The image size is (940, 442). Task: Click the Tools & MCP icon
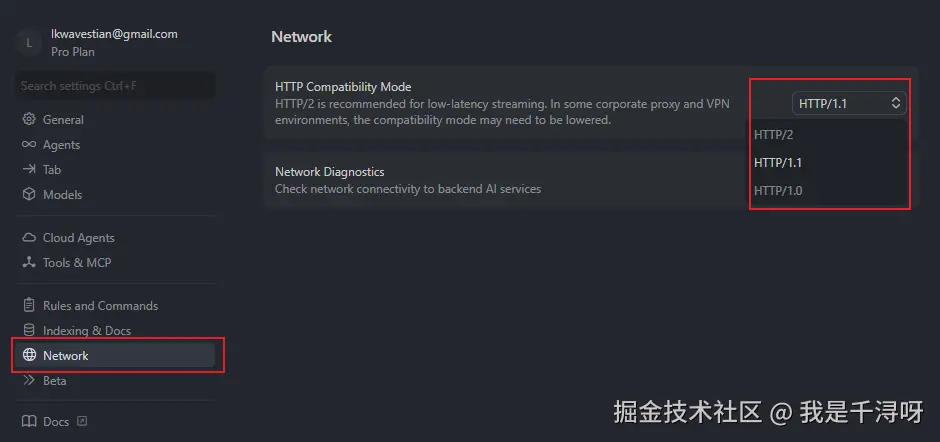pyautogui.click(x=29, y=263)
